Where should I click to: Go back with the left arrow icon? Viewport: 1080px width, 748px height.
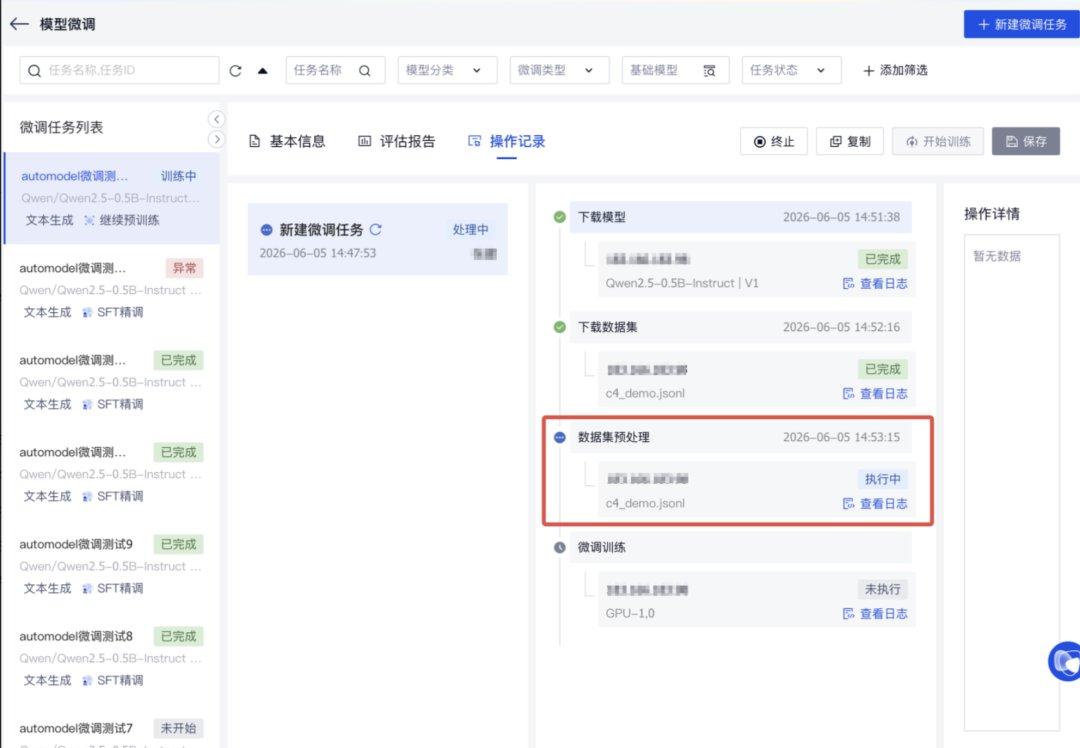19,24
